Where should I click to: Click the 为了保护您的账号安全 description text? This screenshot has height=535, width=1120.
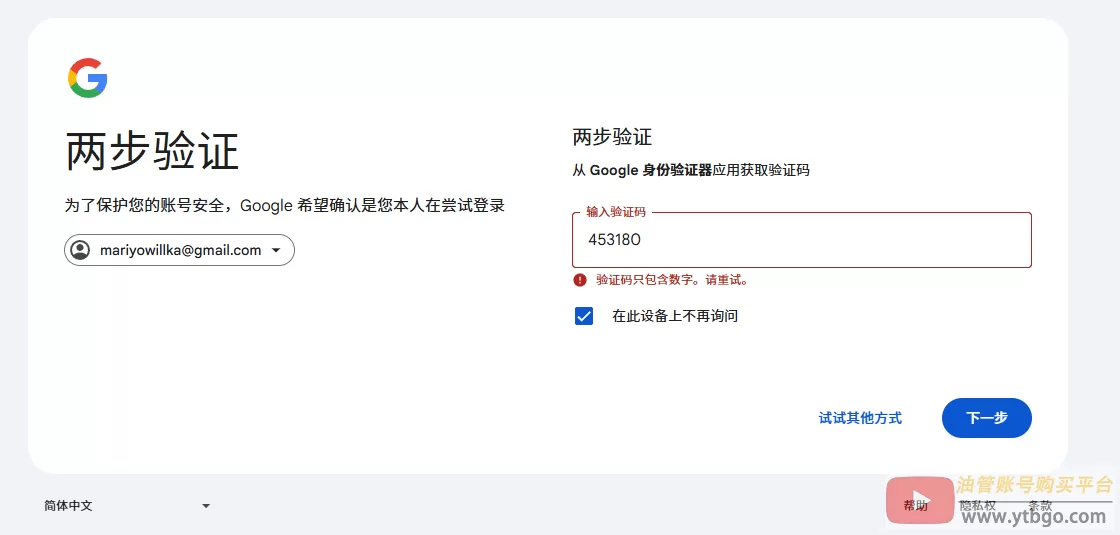coord(284,206)
